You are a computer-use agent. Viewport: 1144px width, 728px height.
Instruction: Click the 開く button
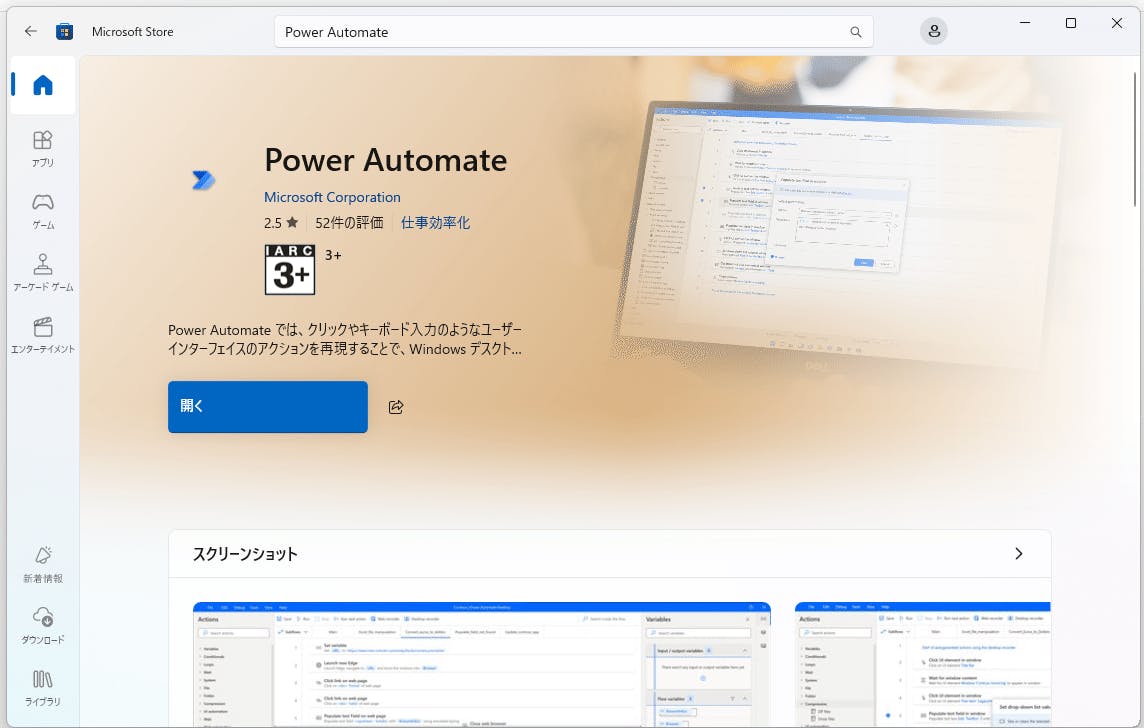tap(268, 407)
